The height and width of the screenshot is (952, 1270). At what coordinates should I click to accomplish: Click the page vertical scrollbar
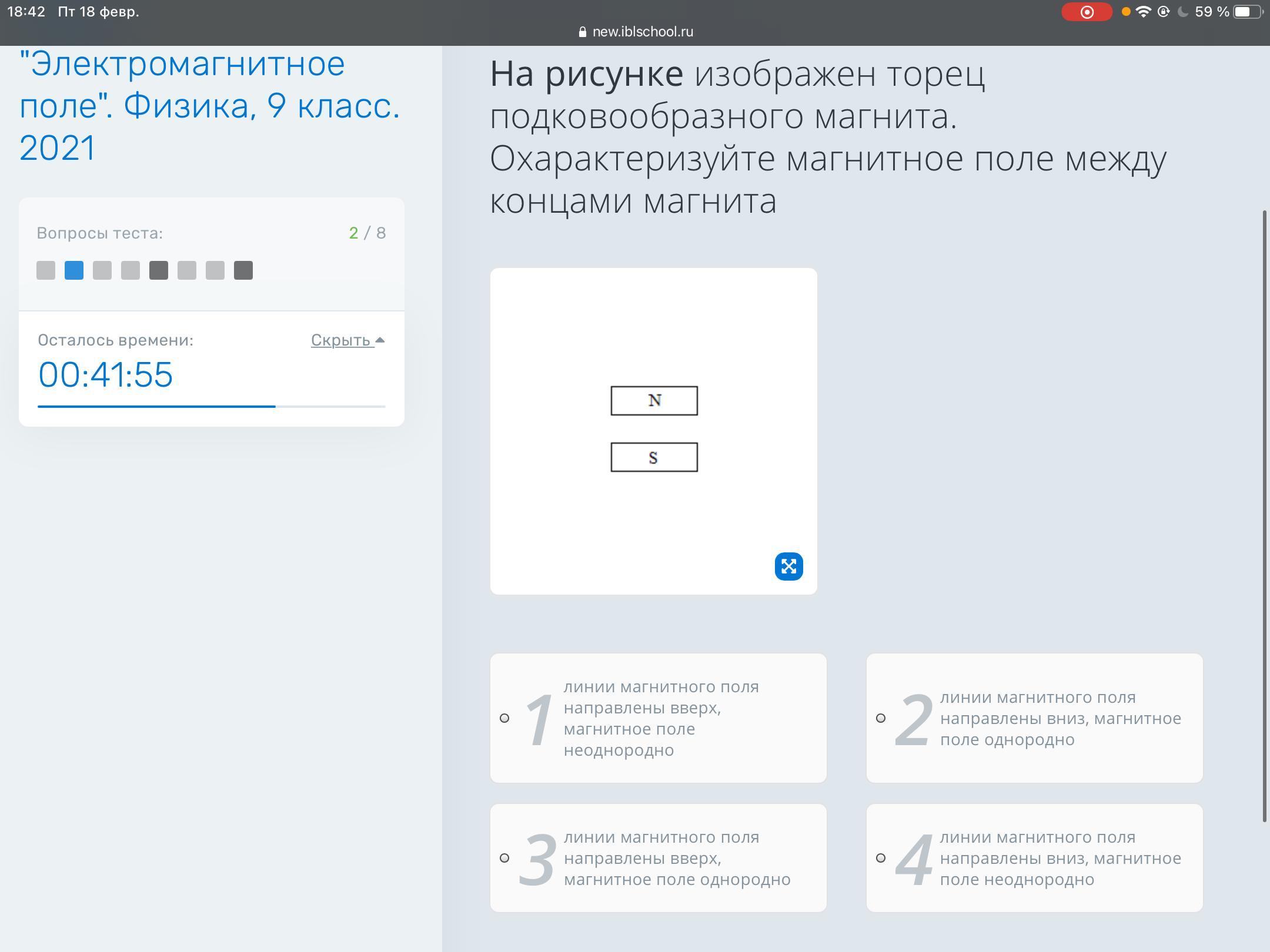pos(1265,516)
